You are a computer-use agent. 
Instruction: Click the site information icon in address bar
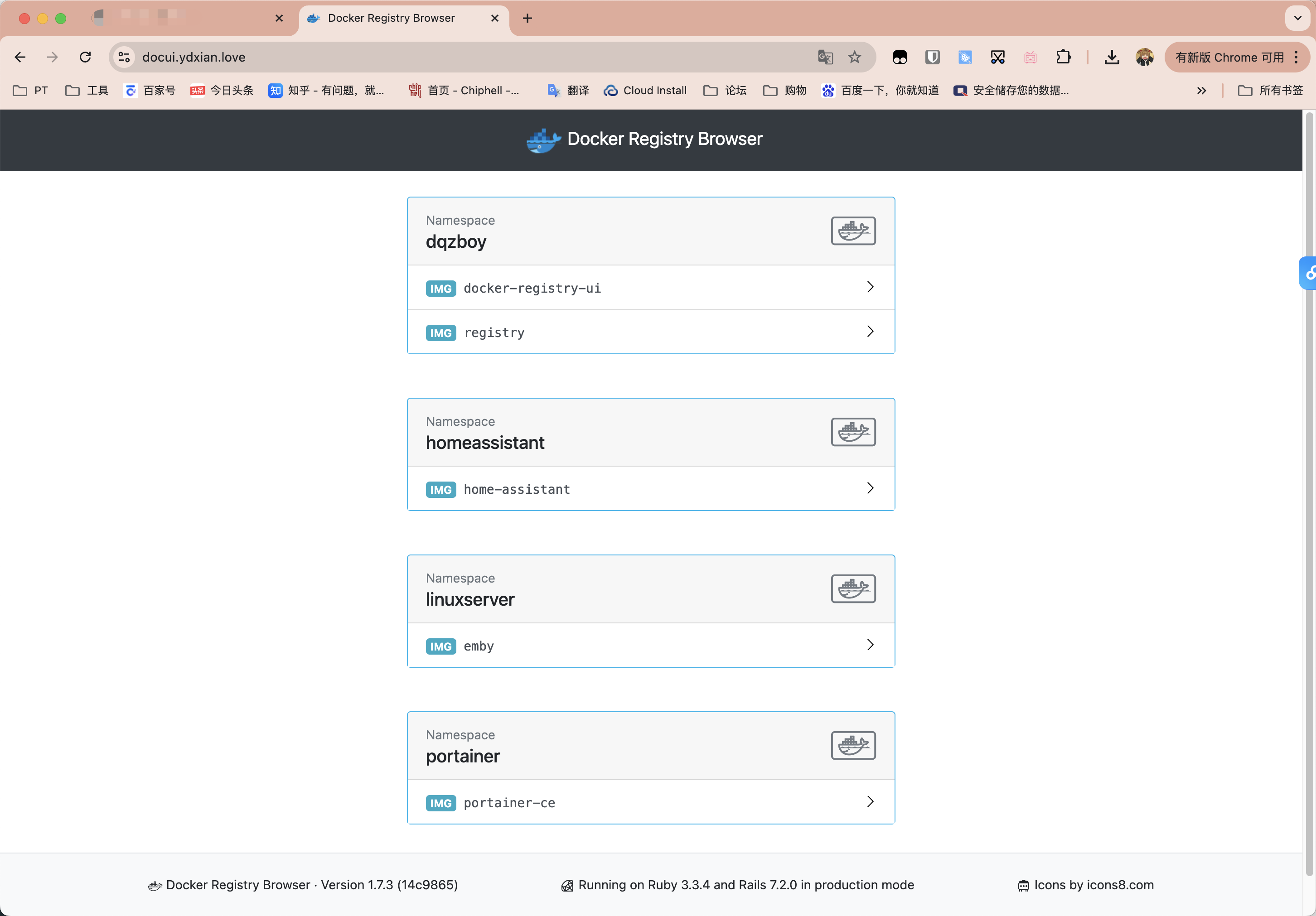coord(124,57)
